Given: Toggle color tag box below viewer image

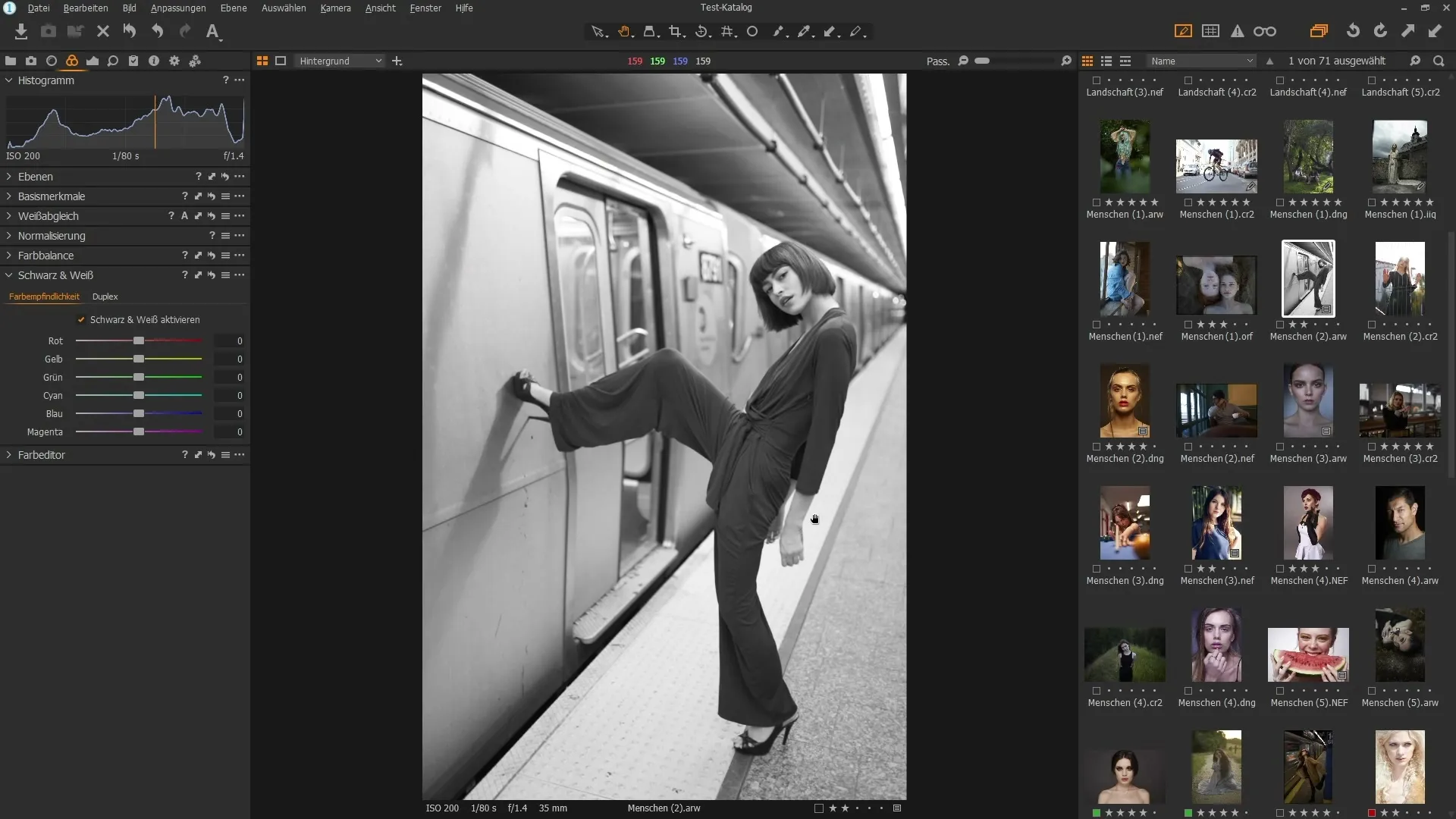Looking at the screenshot, I should pos(819,808).
